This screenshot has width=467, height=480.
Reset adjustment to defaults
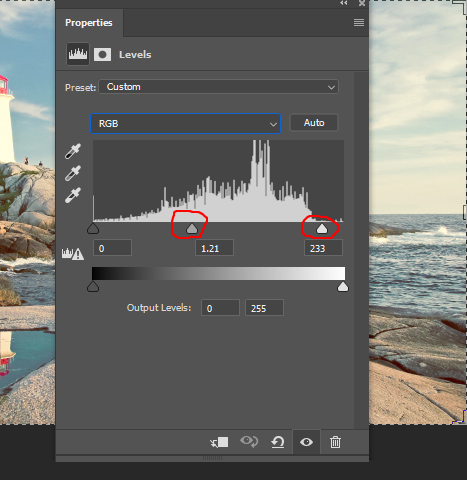coord(278,442)
